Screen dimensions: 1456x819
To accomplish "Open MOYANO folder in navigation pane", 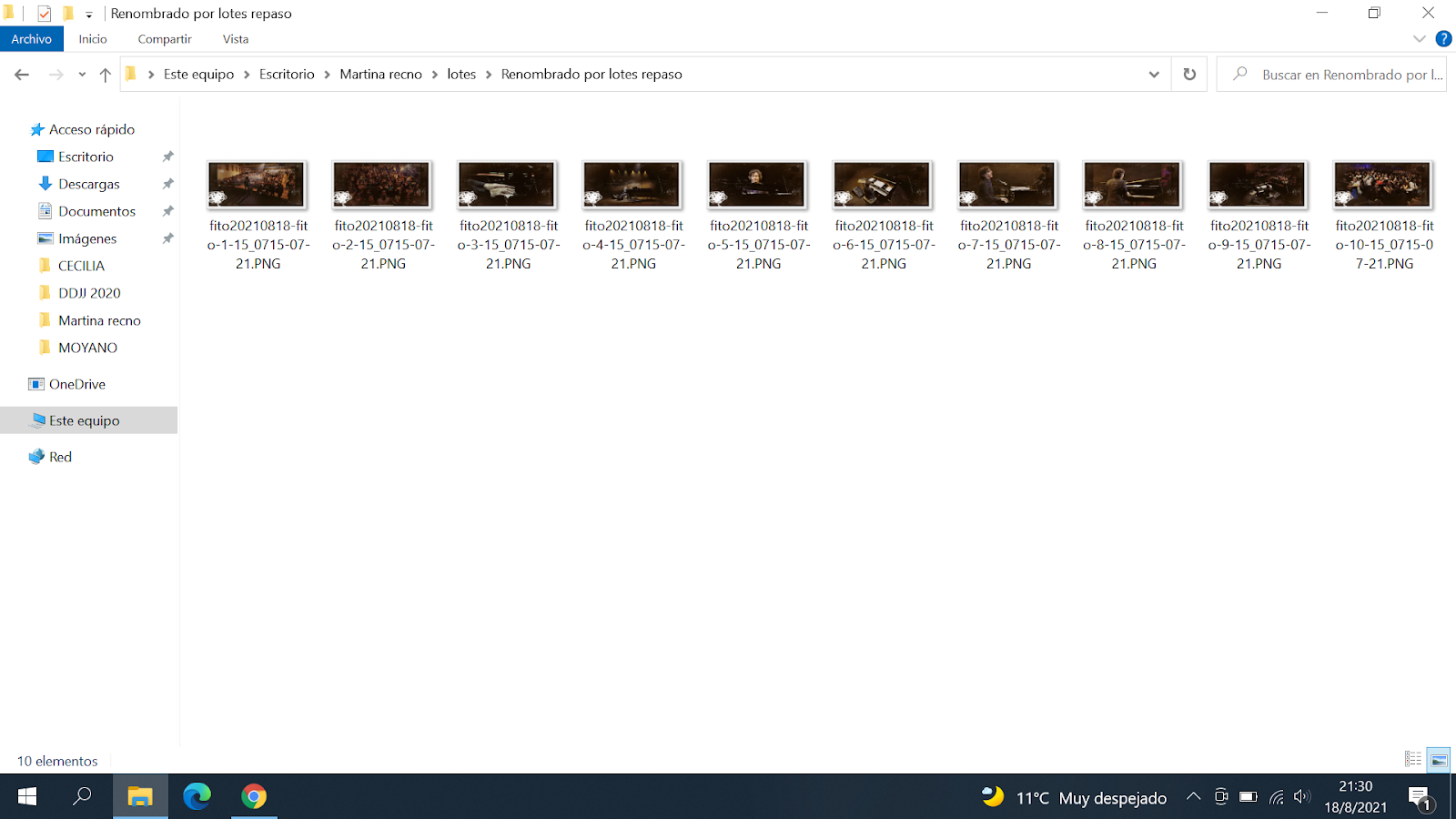I will coord(87,348).
